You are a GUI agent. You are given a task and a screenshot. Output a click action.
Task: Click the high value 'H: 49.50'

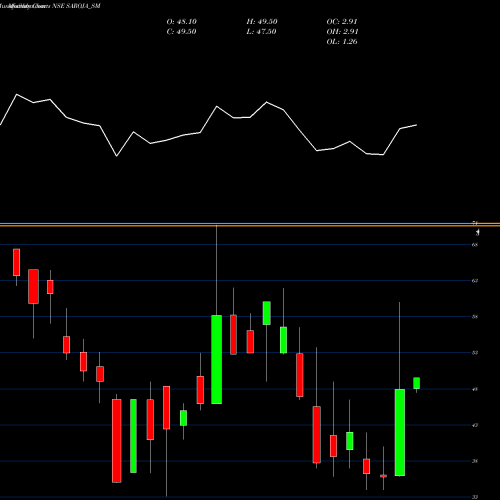pos(262,22)
